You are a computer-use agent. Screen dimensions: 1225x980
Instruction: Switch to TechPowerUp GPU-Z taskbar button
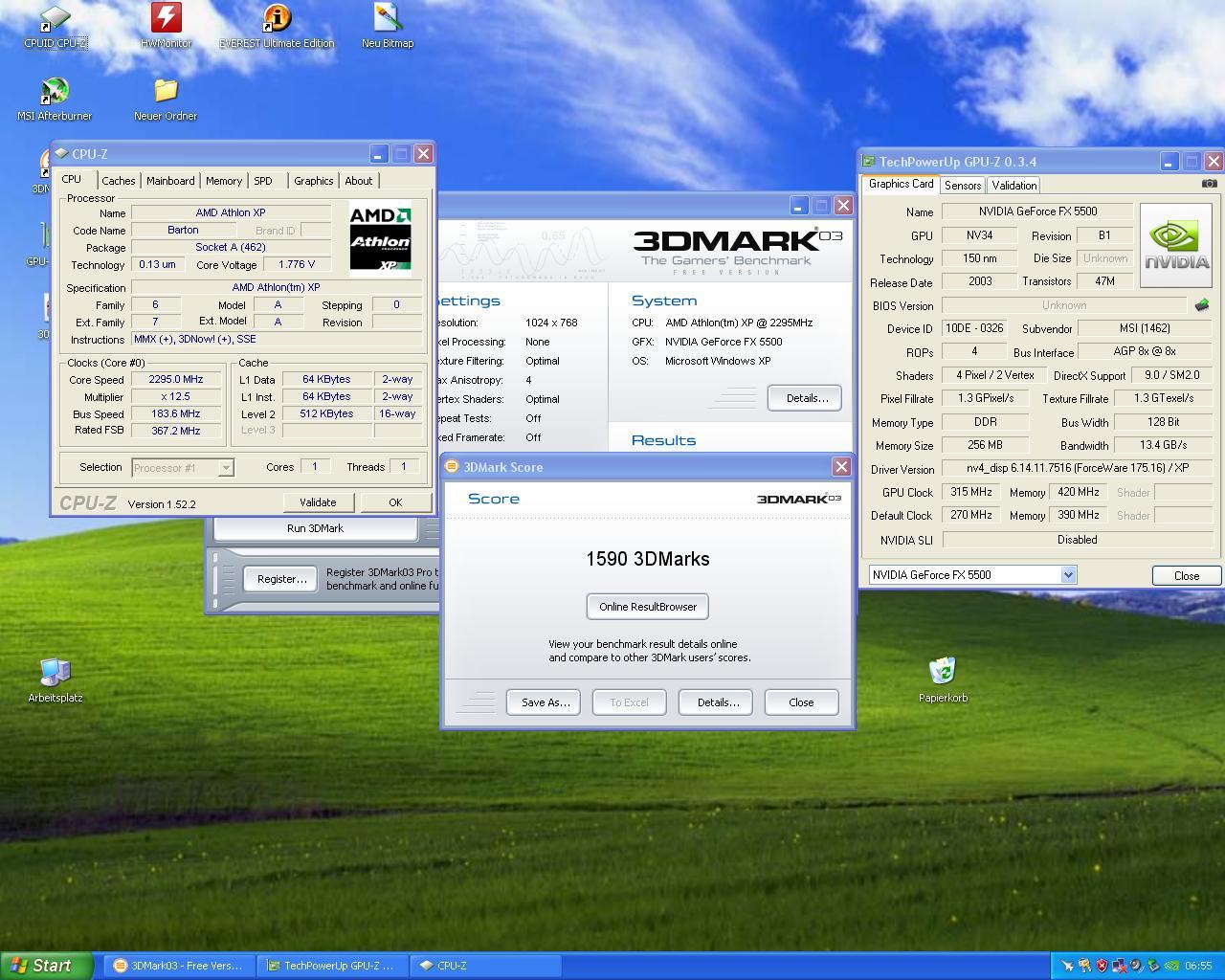334,966
